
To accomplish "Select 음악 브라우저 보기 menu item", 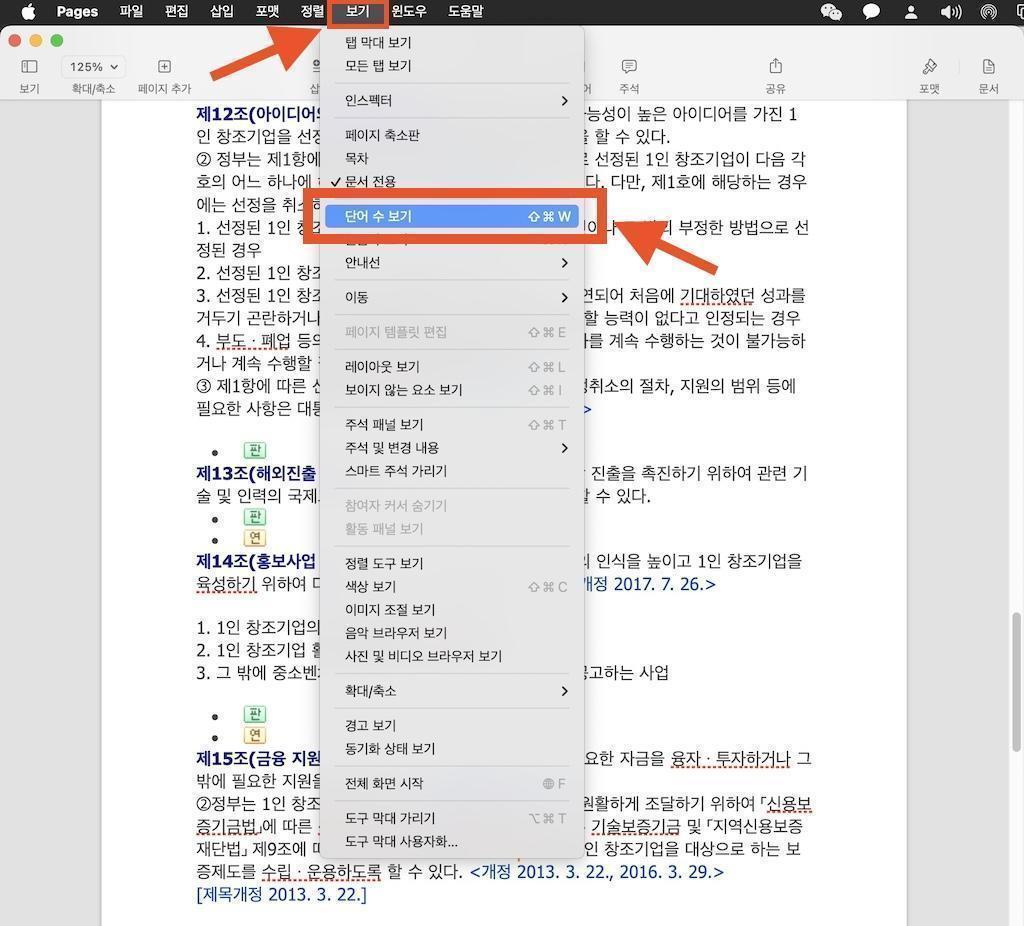I will (452, 633).
